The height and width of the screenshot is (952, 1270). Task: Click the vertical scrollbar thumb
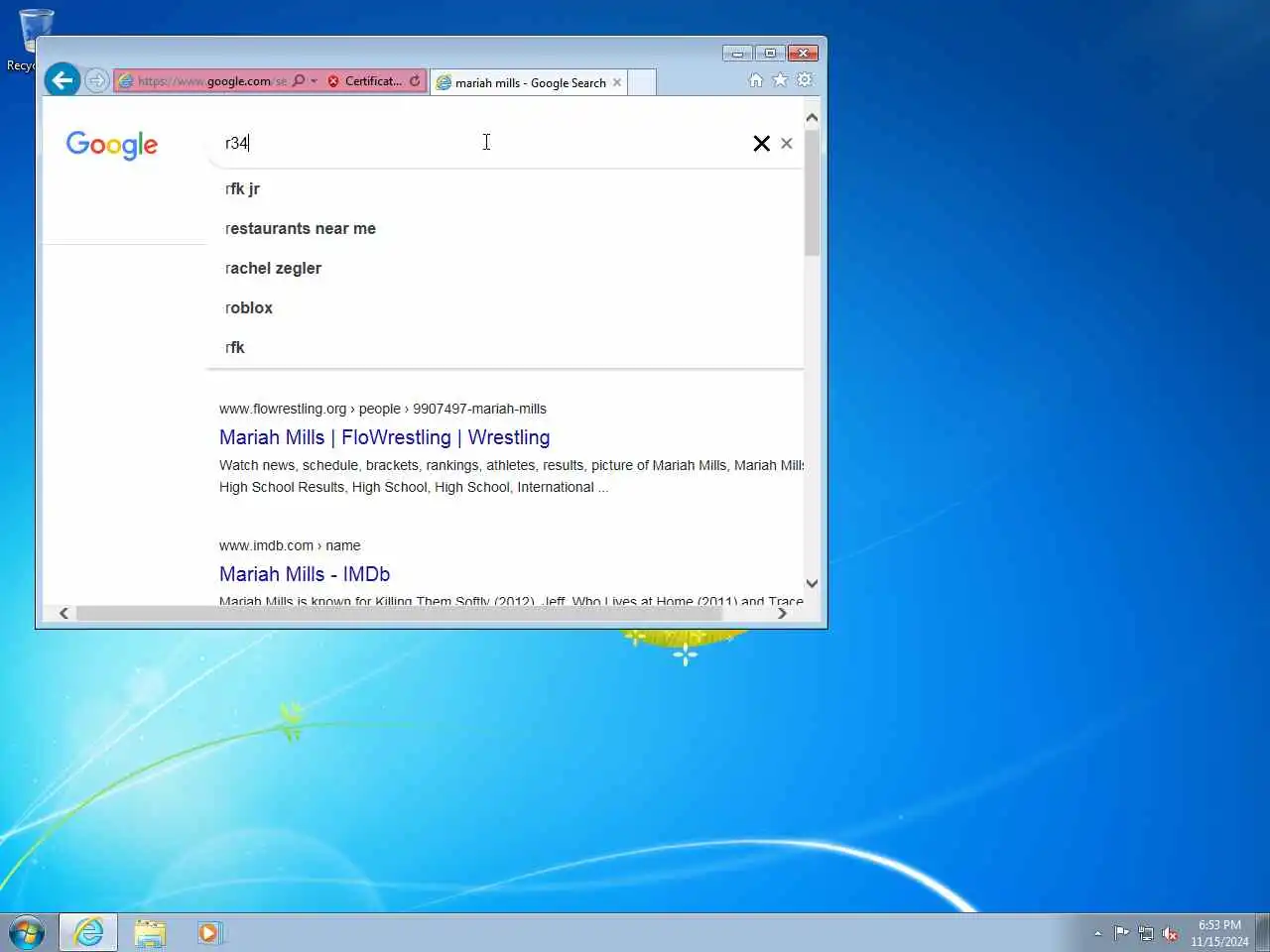pos(812,192)
